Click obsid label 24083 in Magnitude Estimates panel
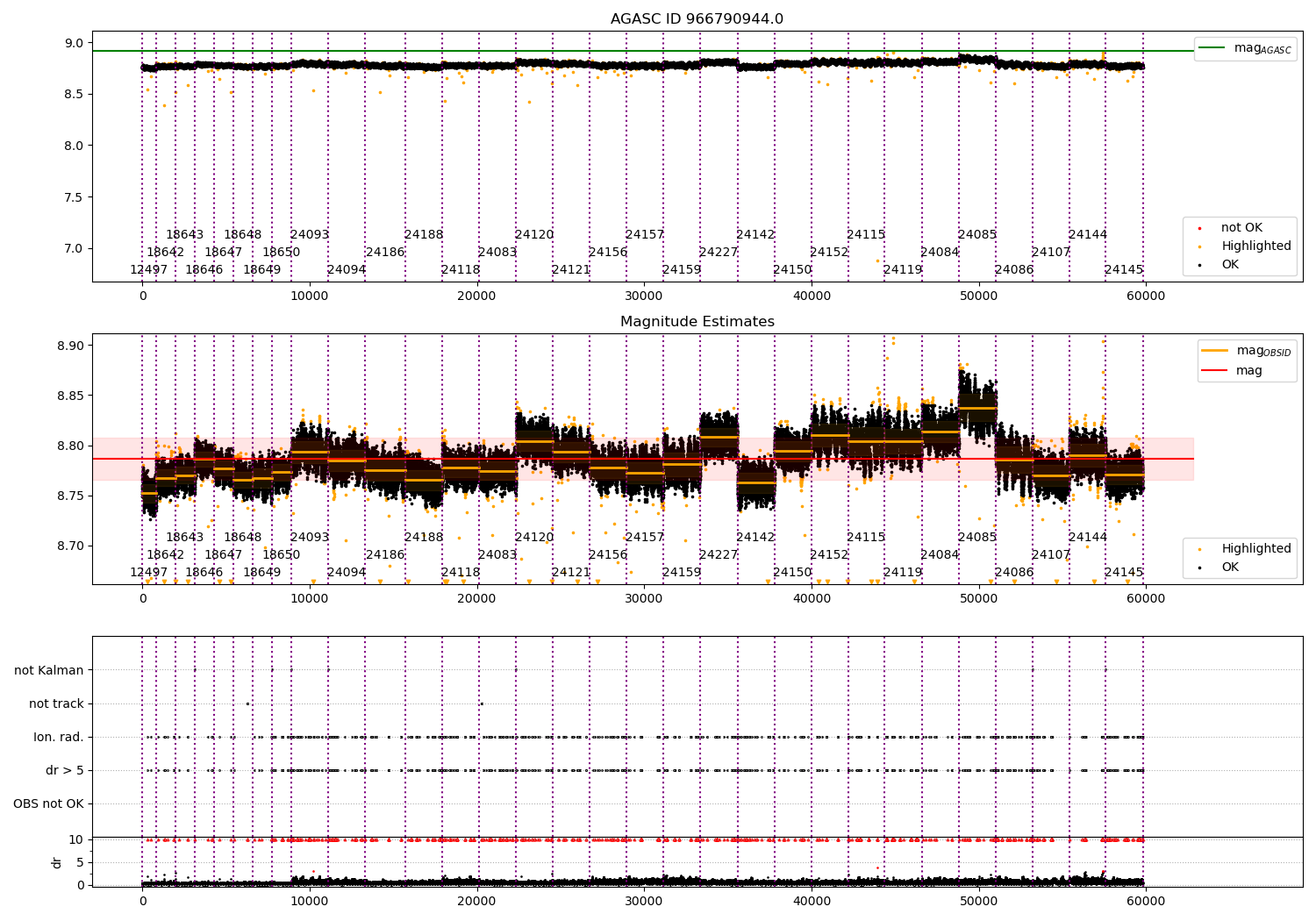 [x=497, y=555]
